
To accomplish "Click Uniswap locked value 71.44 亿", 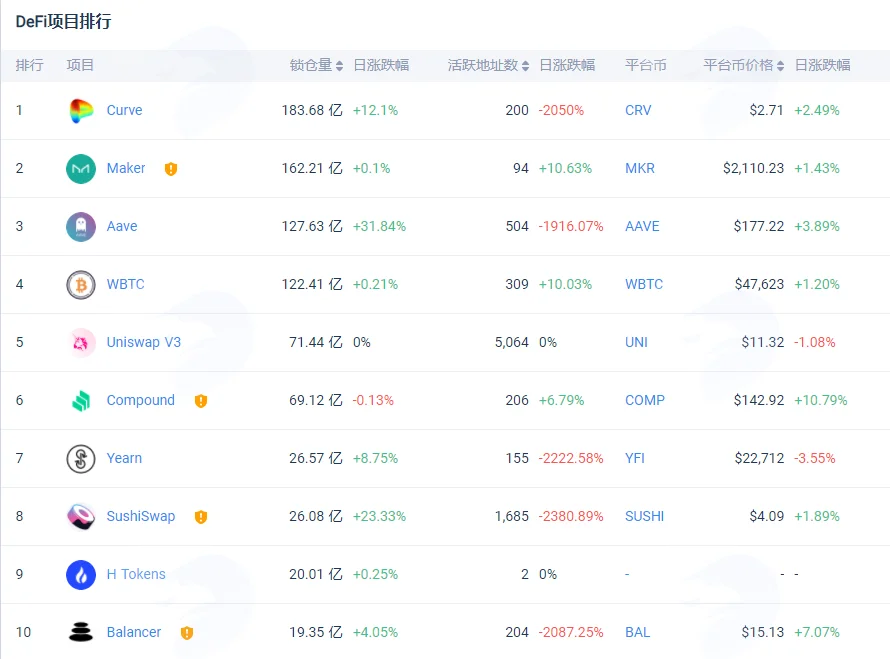I will (x=316, y=342).
